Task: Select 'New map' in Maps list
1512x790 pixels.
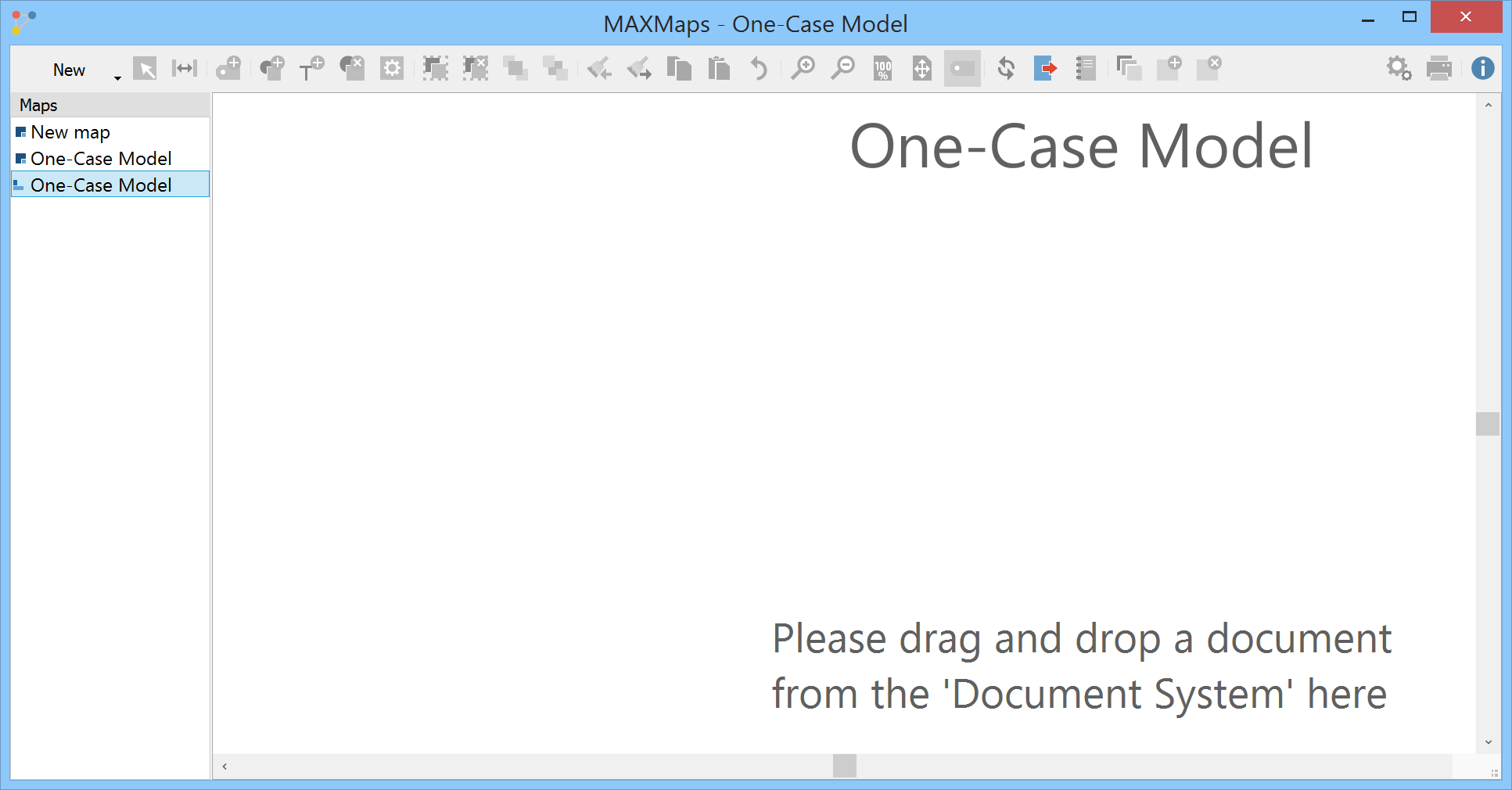Action: click(x=110, y=132)
